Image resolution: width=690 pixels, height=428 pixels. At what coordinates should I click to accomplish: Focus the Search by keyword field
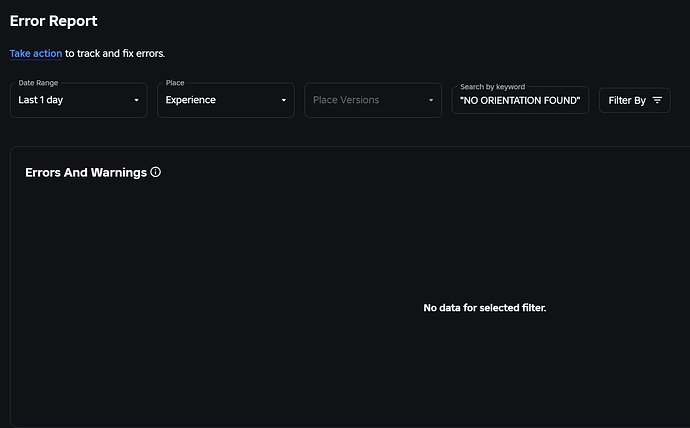[520, 100]
